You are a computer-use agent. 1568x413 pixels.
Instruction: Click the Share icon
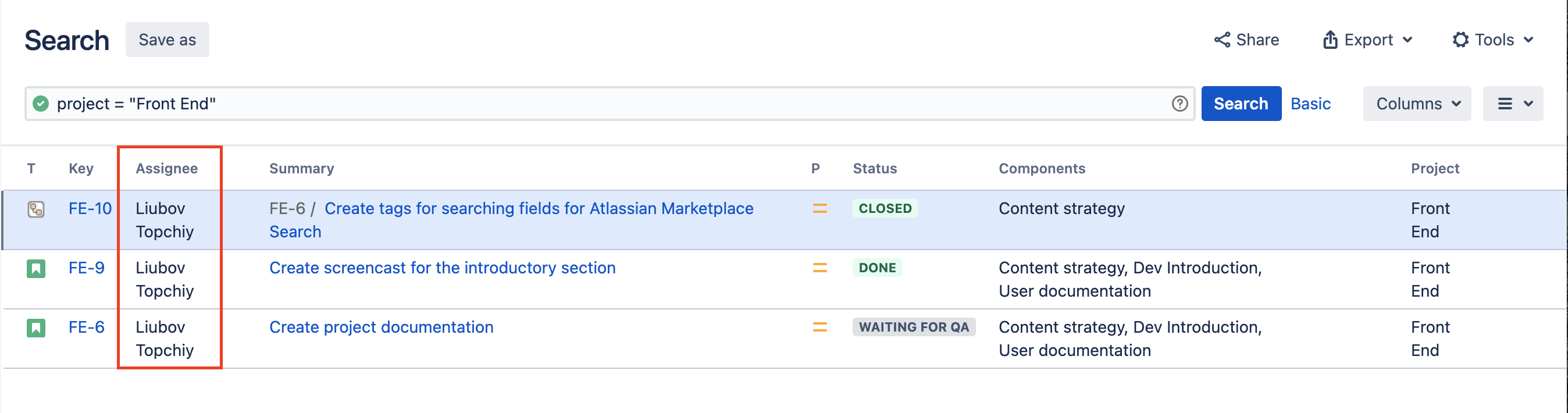1221,40
